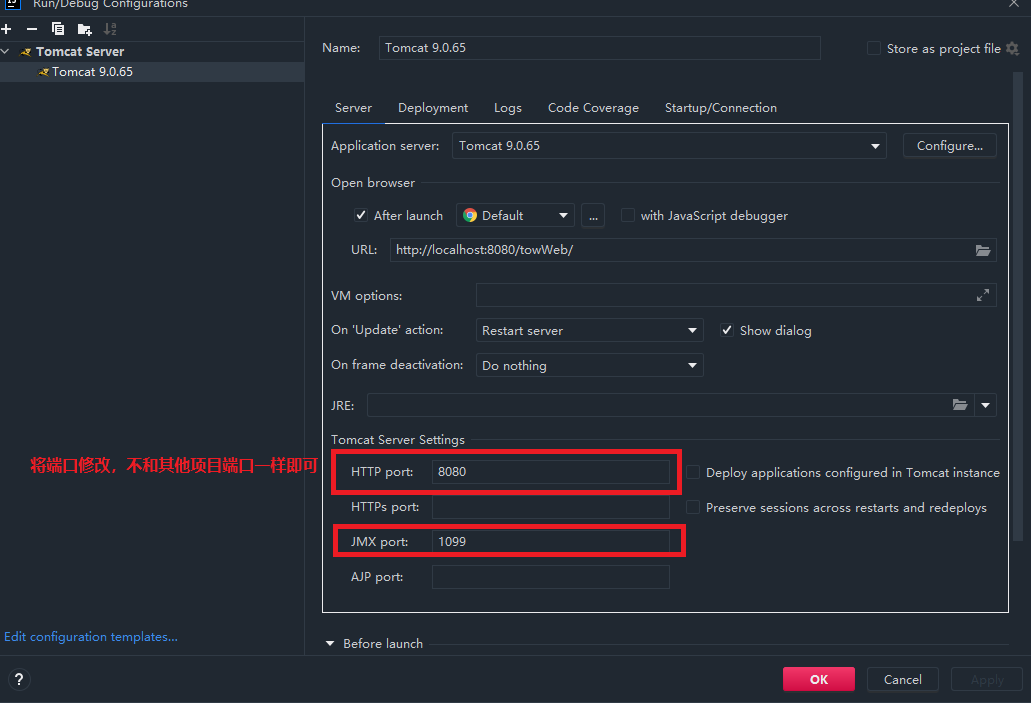Click the help question mark icon
The height and width of the screenshot is (703, 1031).
19,679
